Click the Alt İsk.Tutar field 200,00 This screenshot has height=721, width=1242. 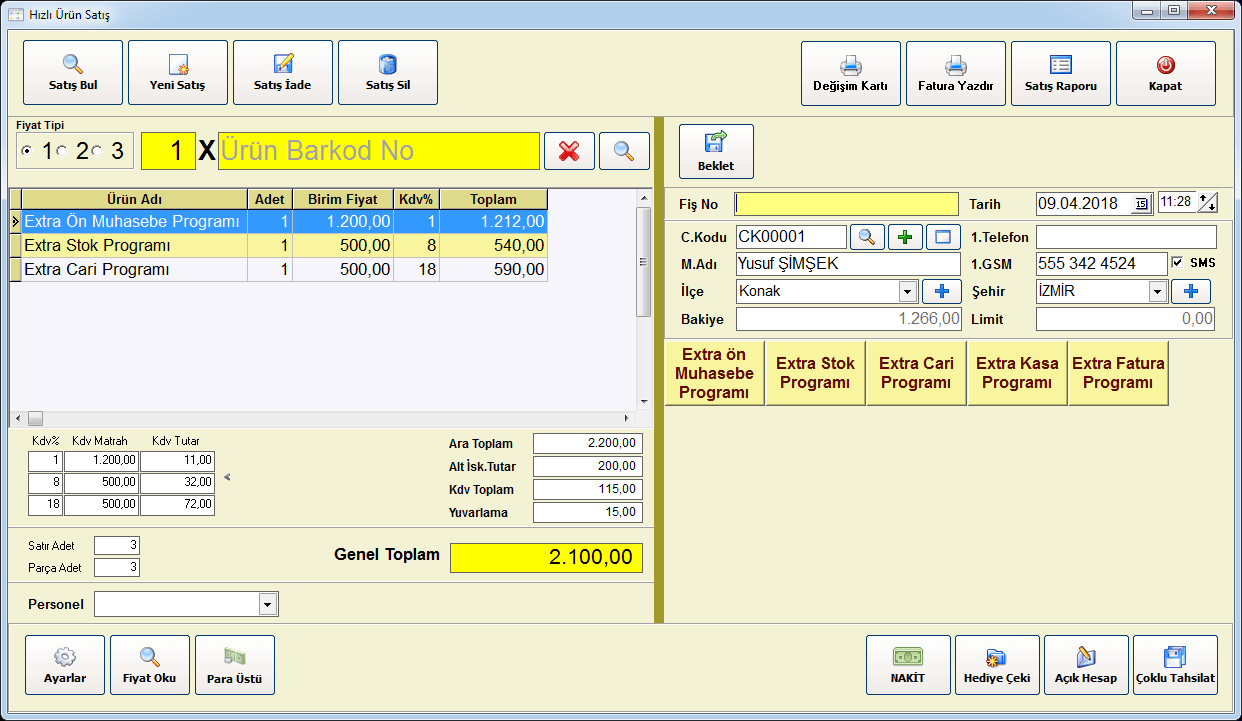pos(588,466)
